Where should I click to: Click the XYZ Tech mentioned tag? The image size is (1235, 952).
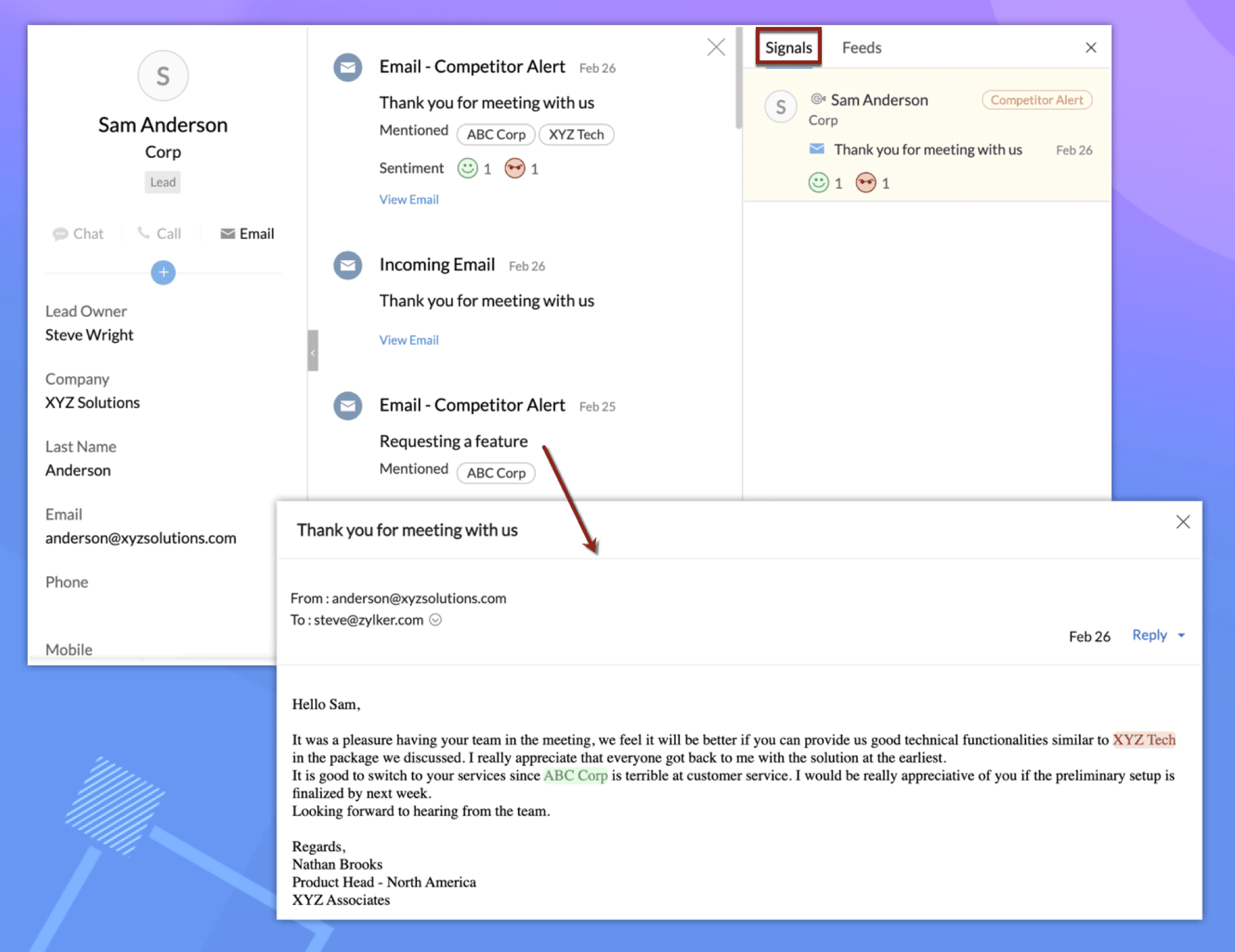[576, 134]
